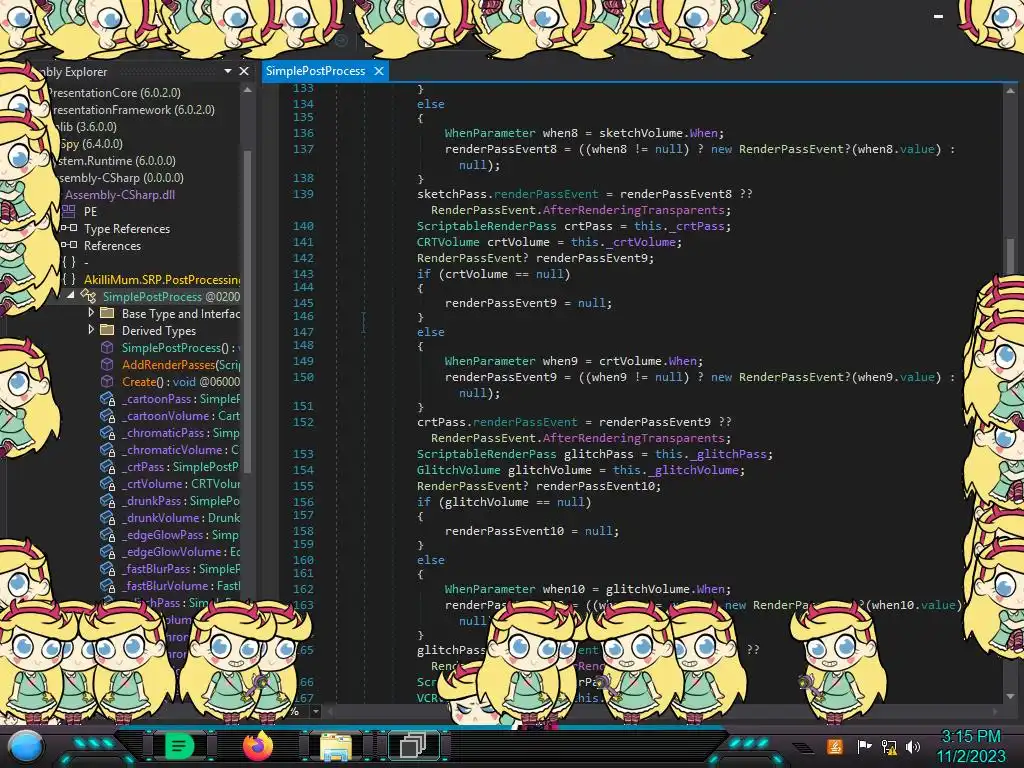Open Assembly Explorer panel options dropdown

[x=227, y=71]
